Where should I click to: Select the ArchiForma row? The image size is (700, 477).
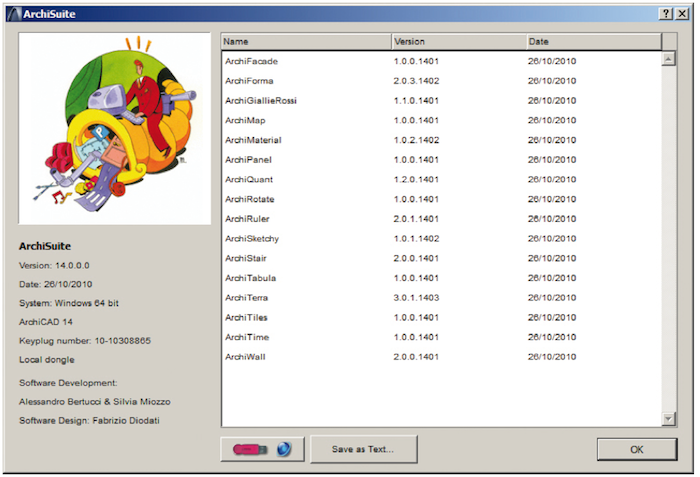pyautogui.click(x=441, y=81)
